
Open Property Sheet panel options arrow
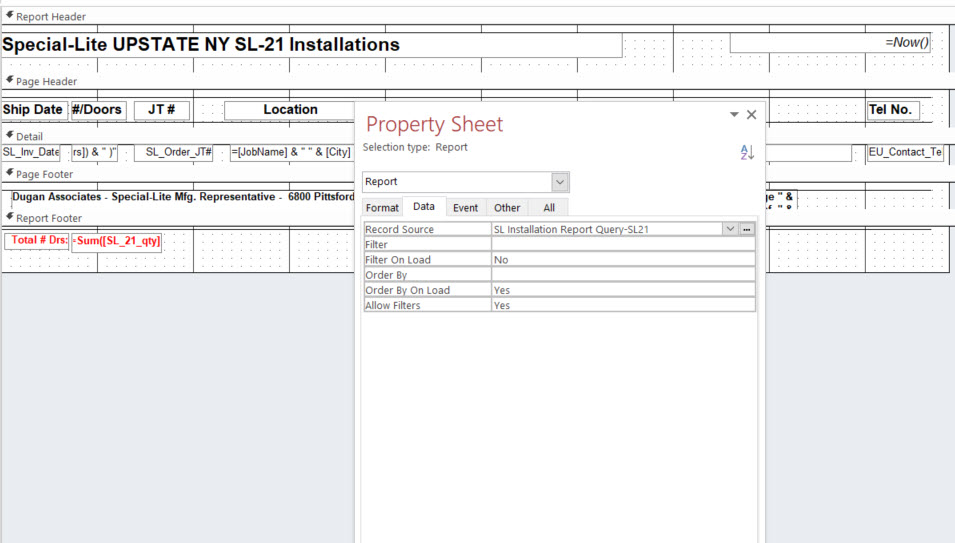click(x=734, y=114)
